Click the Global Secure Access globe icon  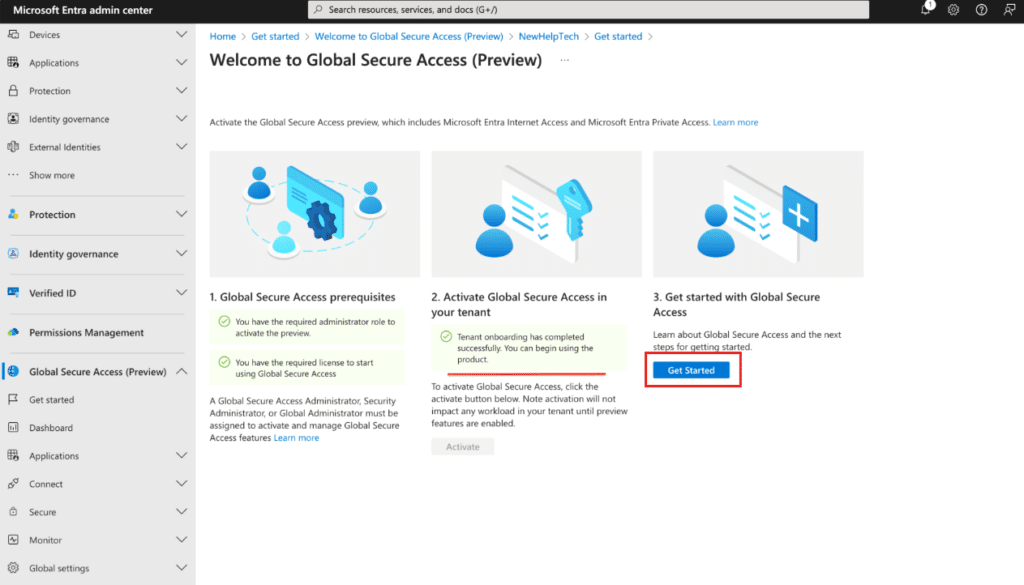pos(13,372)
